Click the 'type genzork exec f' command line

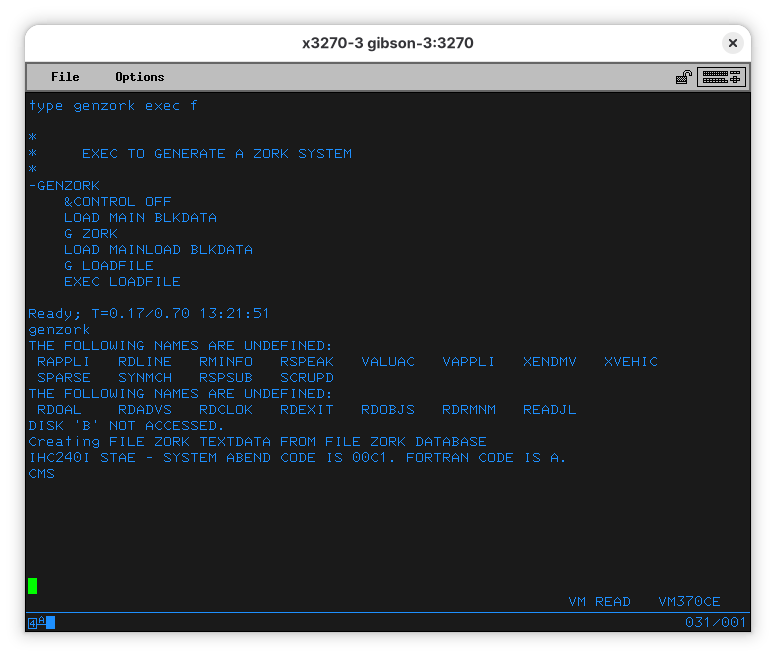(113, 106)
